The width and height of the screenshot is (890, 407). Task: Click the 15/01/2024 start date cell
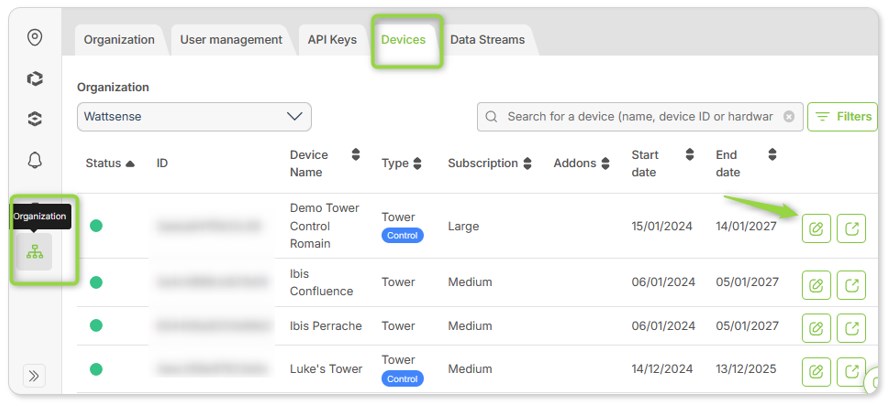(662, 226)
